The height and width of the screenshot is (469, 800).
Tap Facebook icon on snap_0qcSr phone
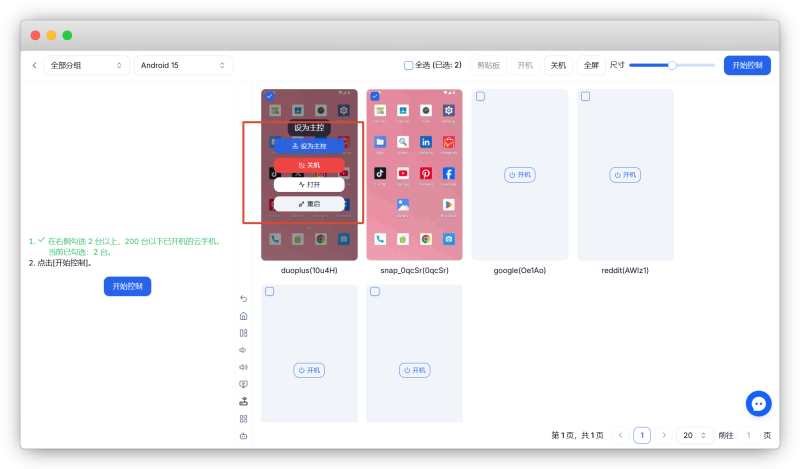(448, 174)
